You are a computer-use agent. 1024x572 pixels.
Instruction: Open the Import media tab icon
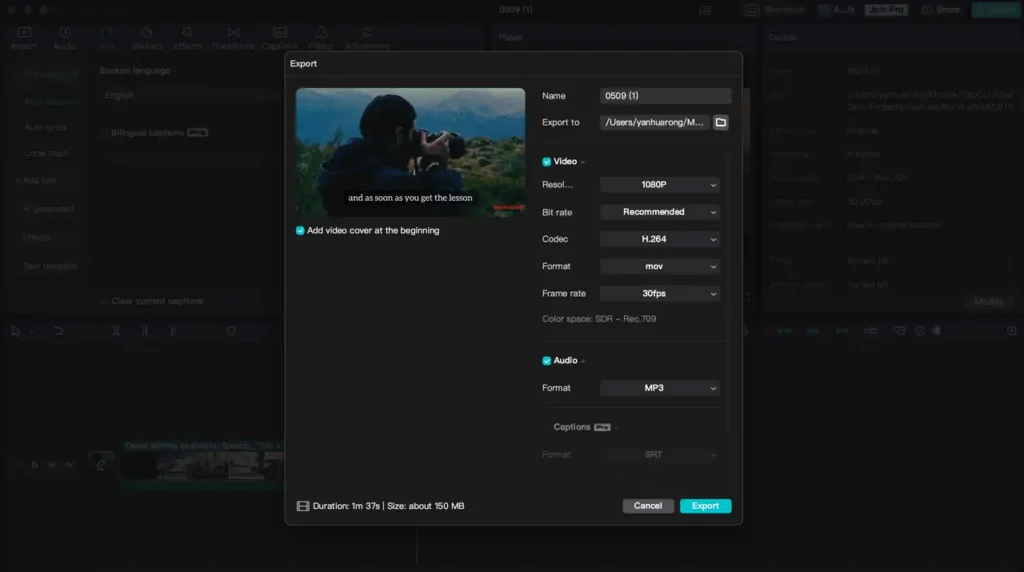[24, 33]
